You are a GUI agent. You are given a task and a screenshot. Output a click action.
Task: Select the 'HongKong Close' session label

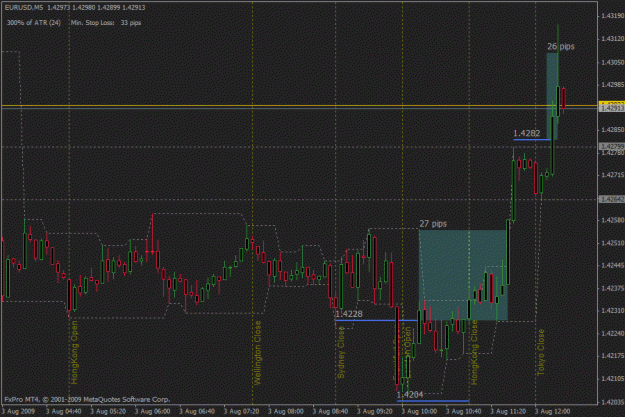click(x=474, y=352)
